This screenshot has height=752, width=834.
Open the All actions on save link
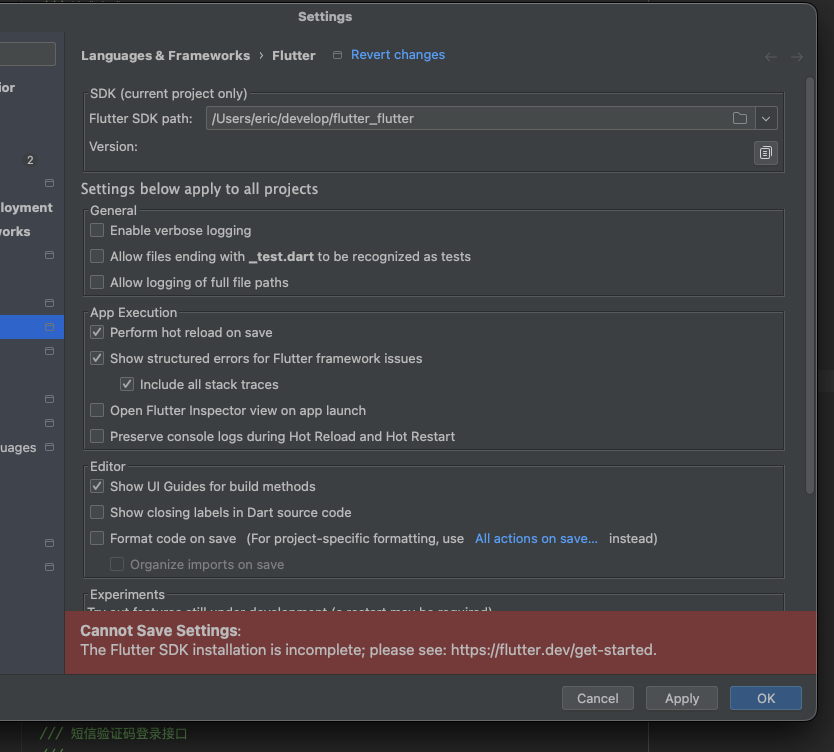click(x=536, y=538)
